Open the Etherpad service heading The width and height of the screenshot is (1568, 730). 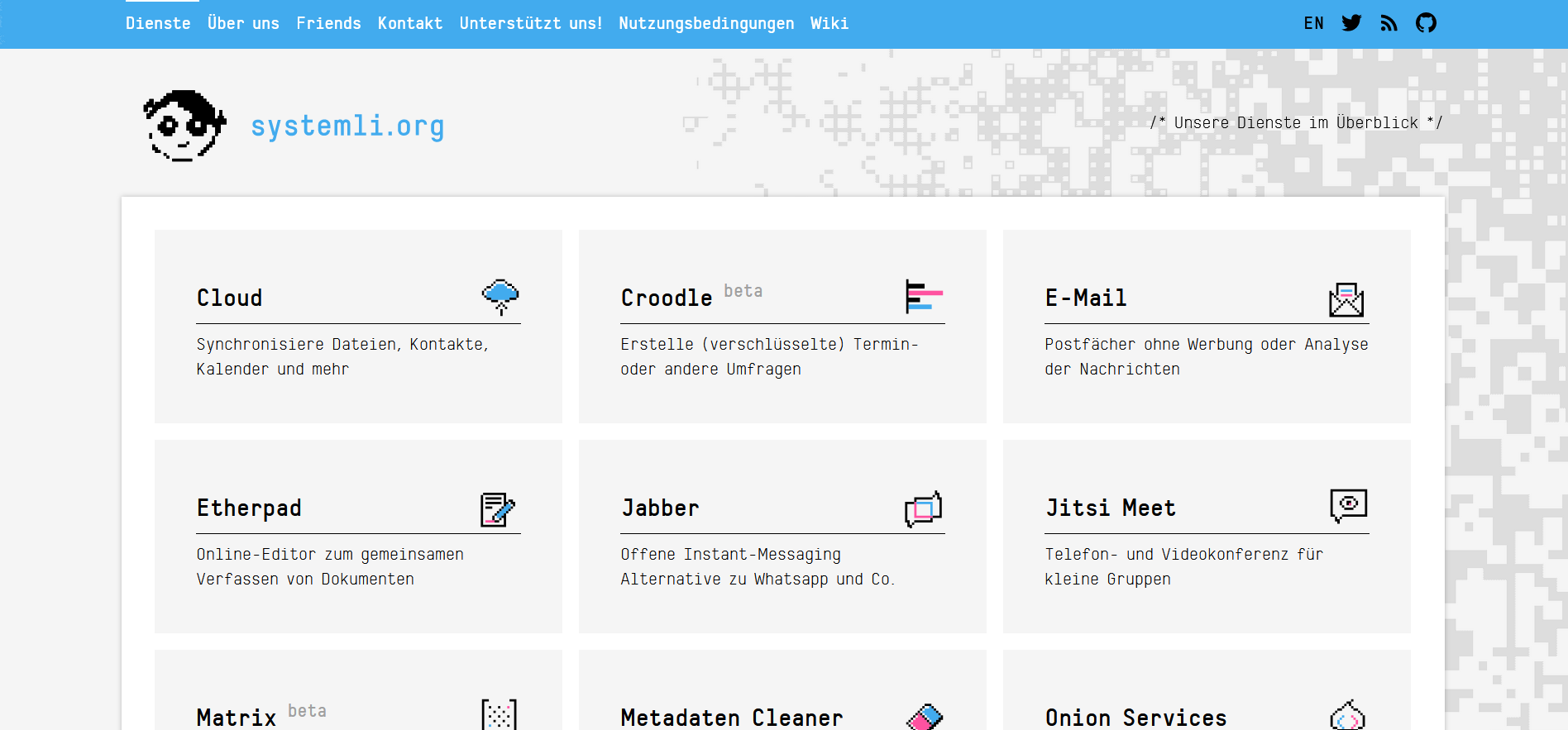[249, 508]
